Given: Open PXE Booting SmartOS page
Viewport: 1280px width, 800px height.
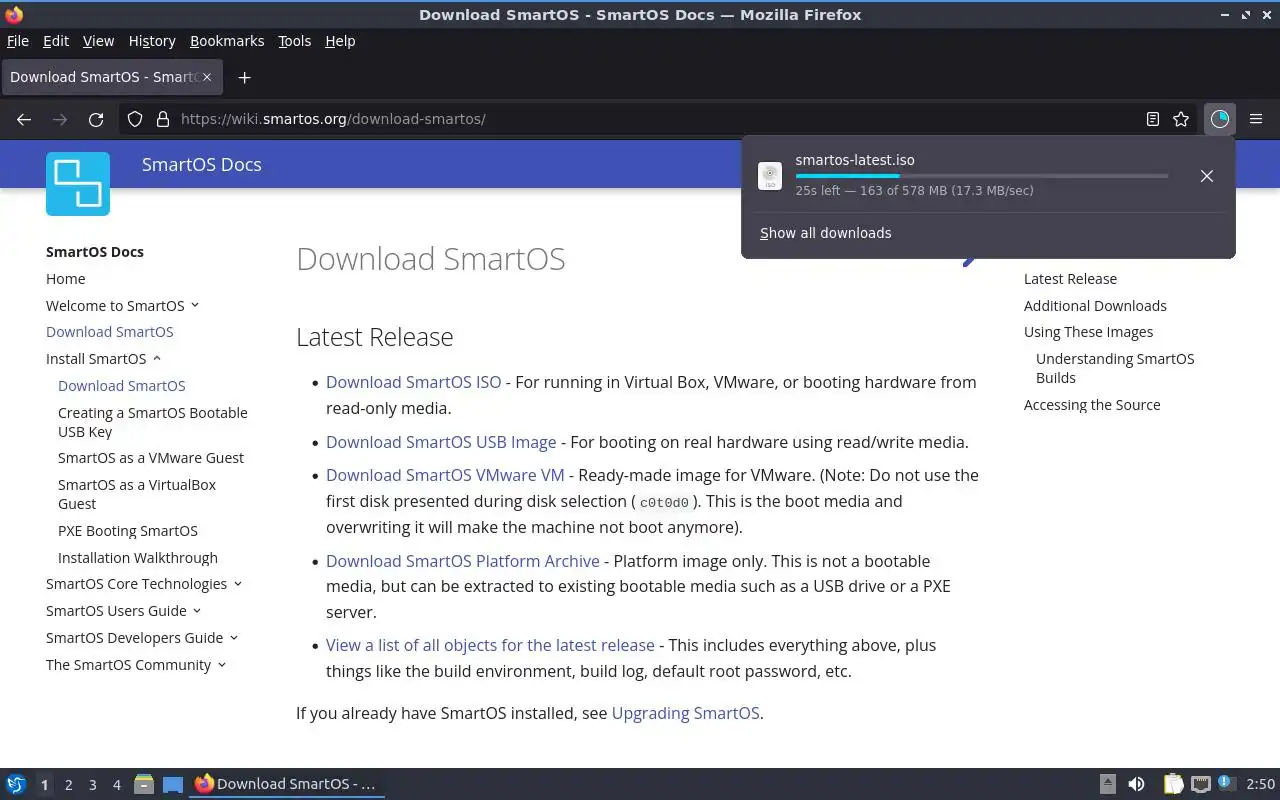Looking at the screenshot, I should 128,531.
